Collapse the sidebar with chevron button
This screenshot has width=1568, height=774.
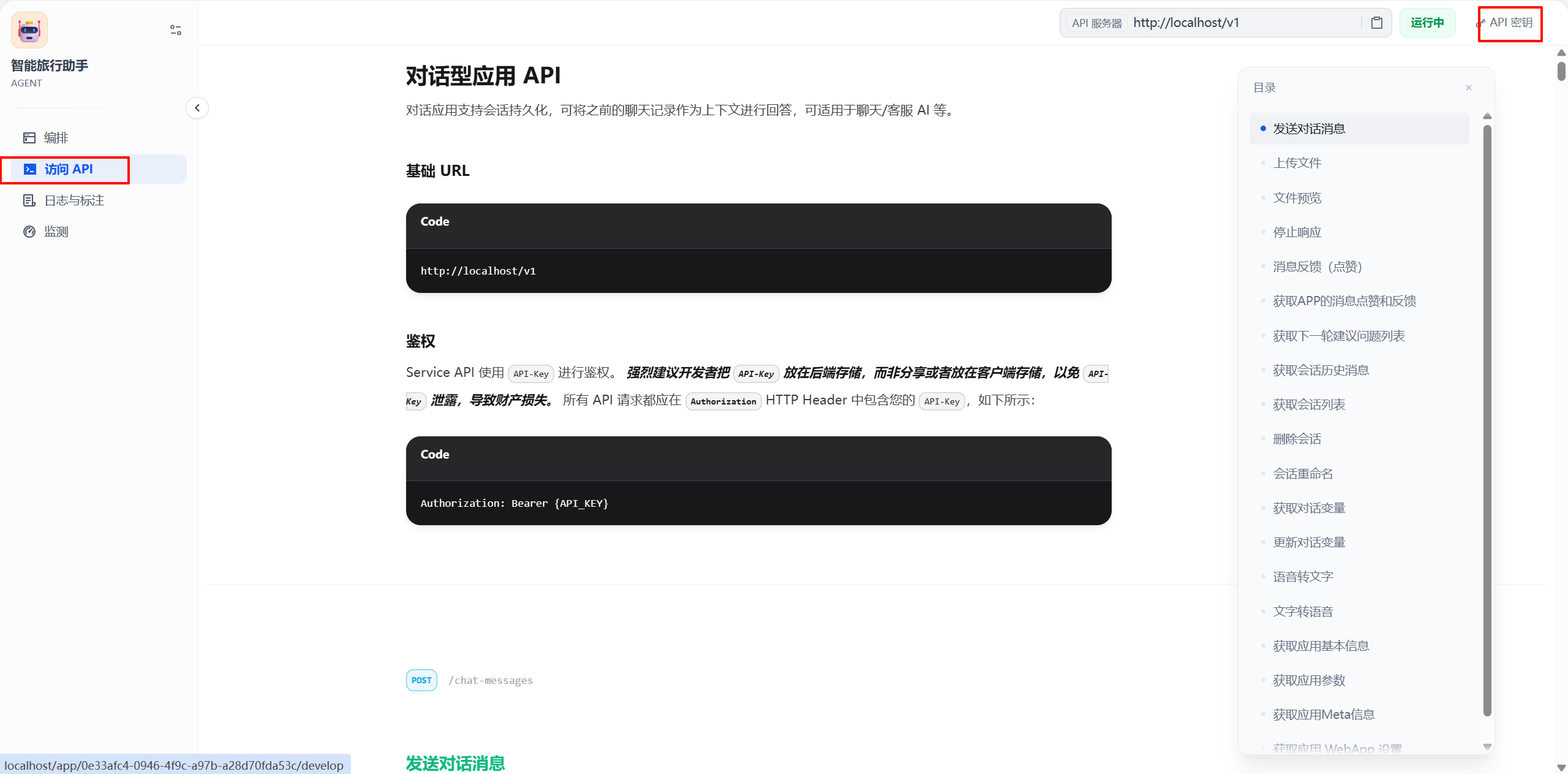tap(197, 108)
